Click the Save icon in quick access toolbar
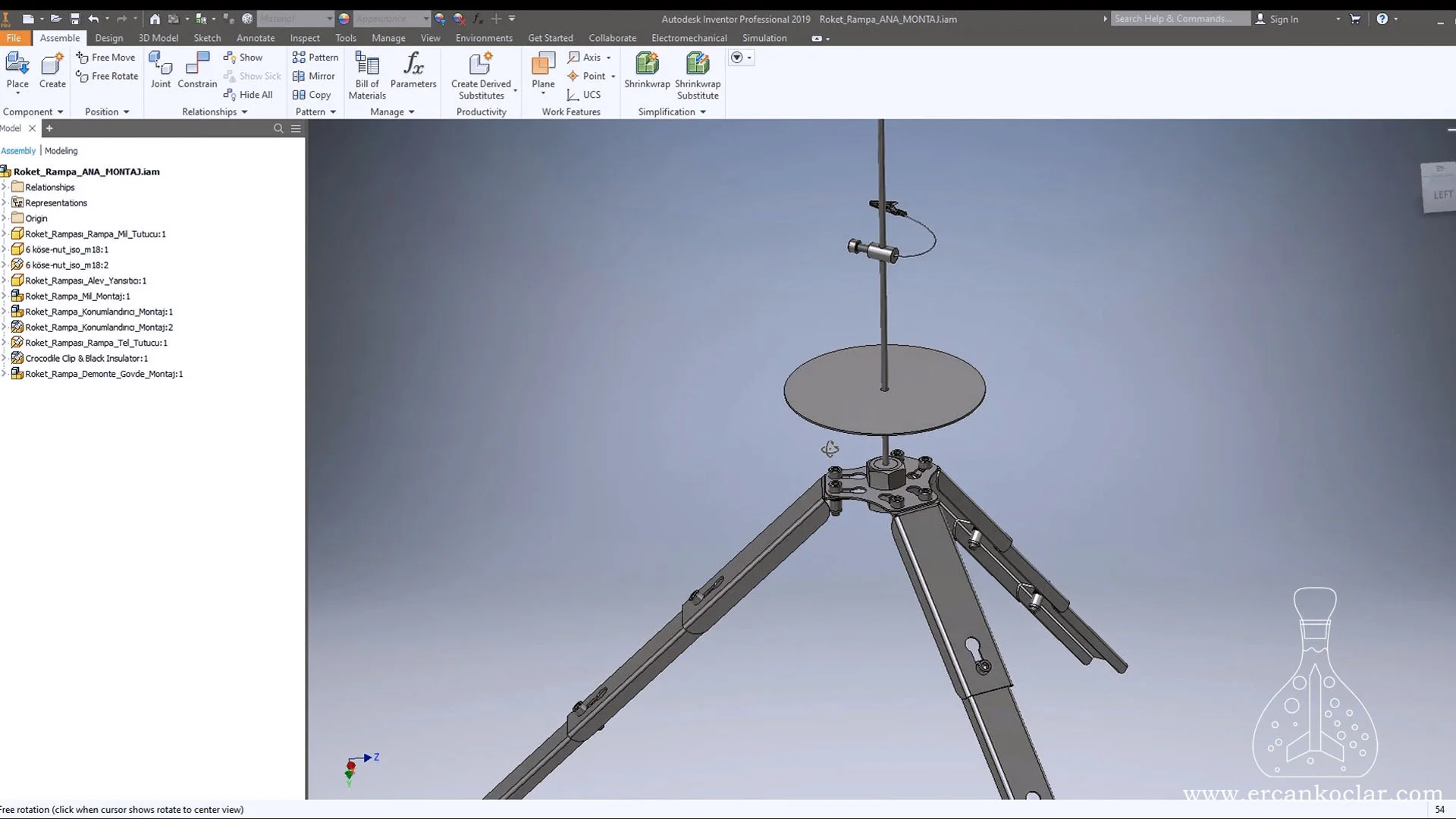Viewport: 1456px width, 819px height. (x=74, y=19)
